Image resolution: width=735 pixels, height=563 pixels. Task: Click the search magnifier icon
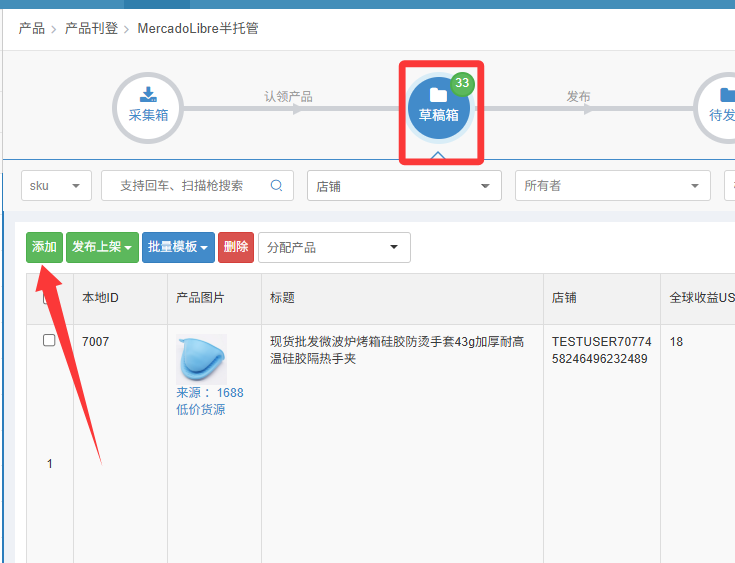277,185
